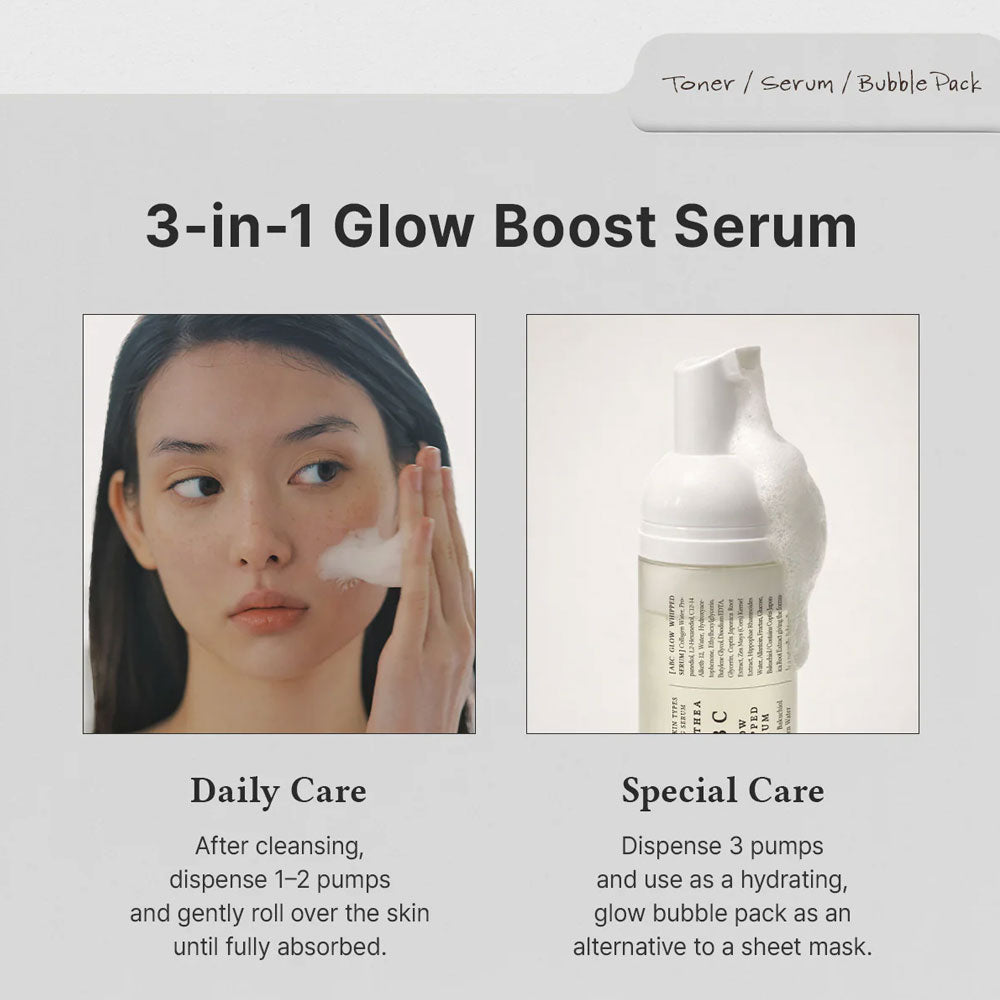1000x1000 pixels.
Task: Click 'and use as a hydrating,' line
Action: point(723,880)
